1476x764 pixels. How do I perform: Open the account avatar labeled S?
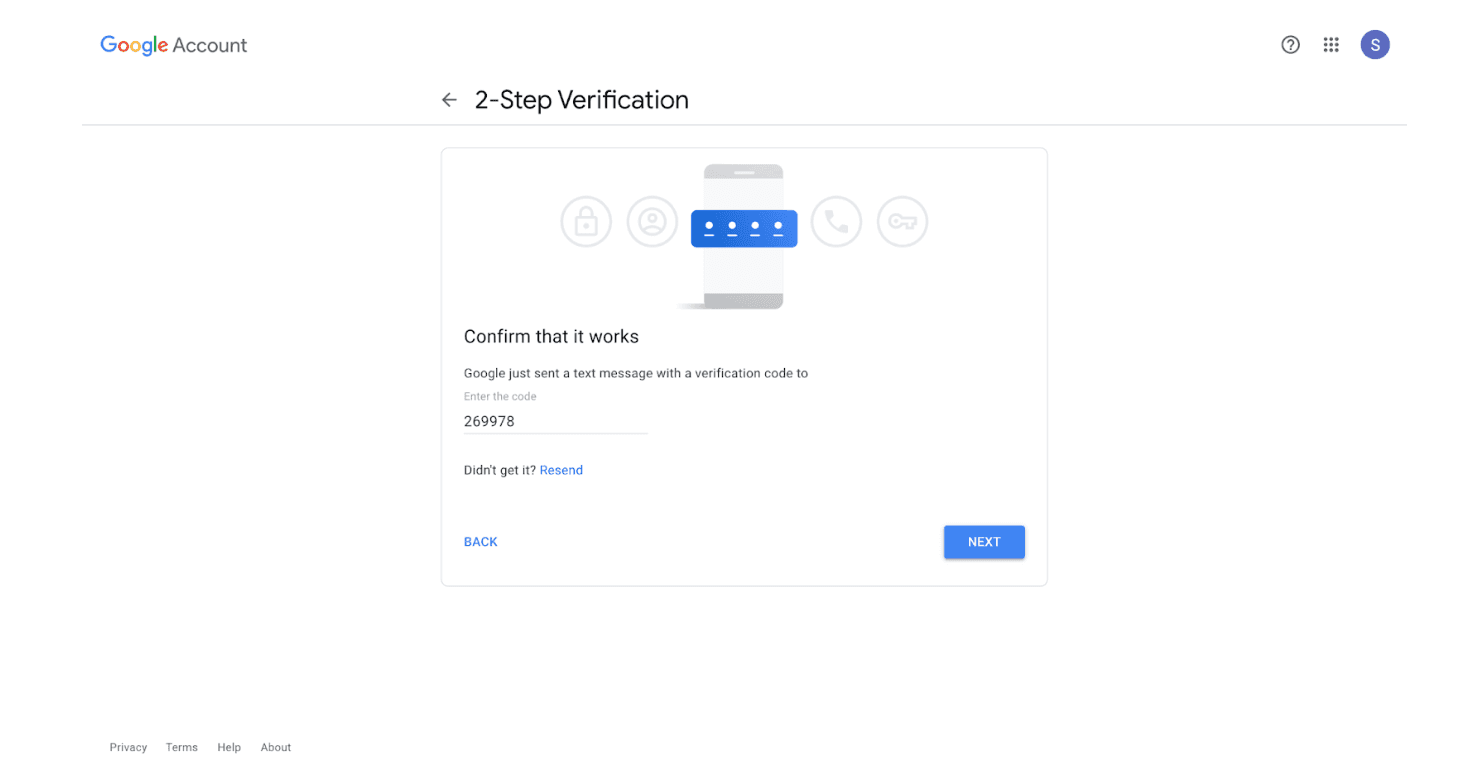pos(1375,45)
